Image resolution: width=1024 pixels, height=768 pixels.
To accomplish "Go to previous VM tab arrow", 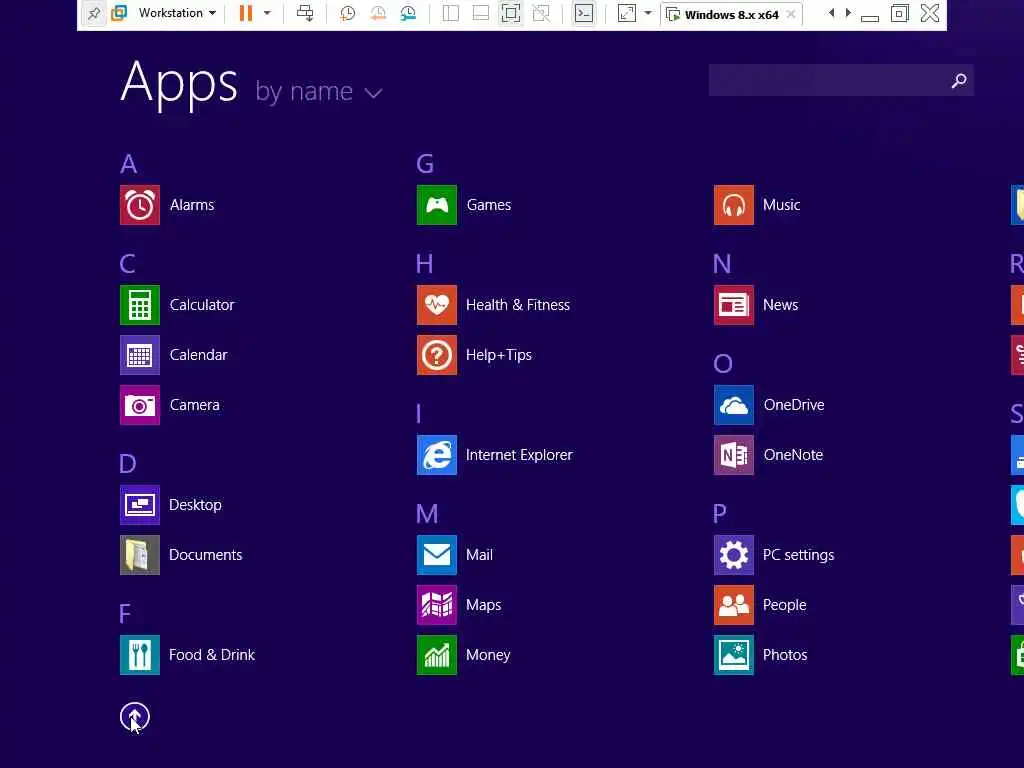I will click(831, 12).
